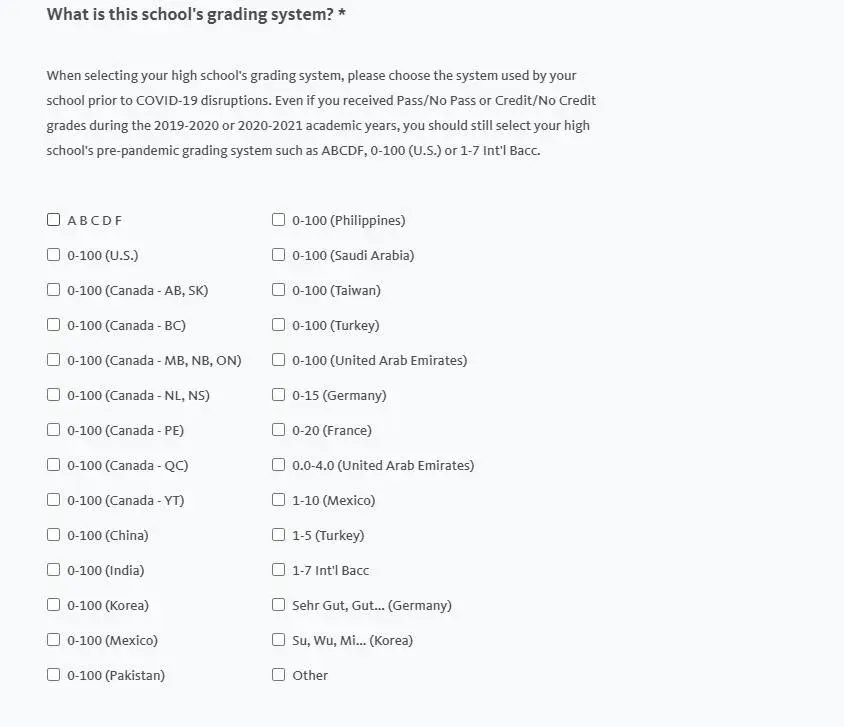Enable 0-100 (Pakistan) grading system
The height and width of the screenshot is (727, 844).
(x=54, y=675)
